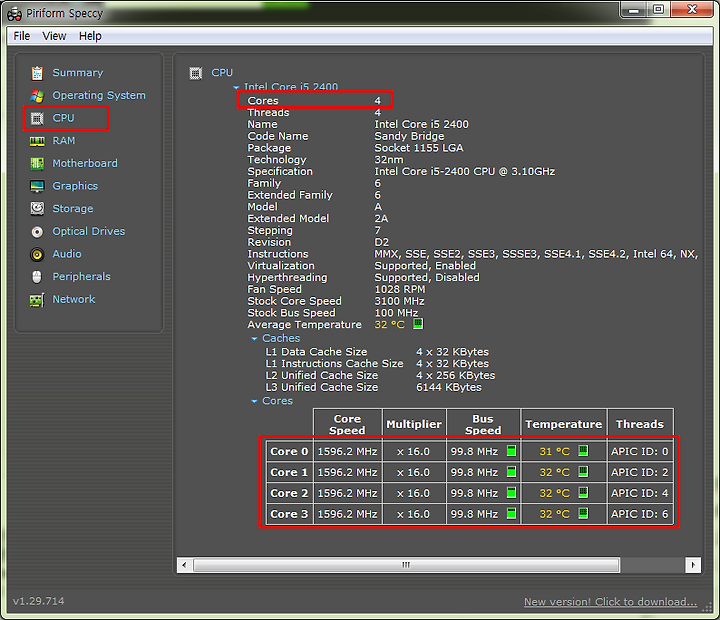Click the horizontal scrollbar left arrow
The image size is (720, 620).
(x=184, y=565)
